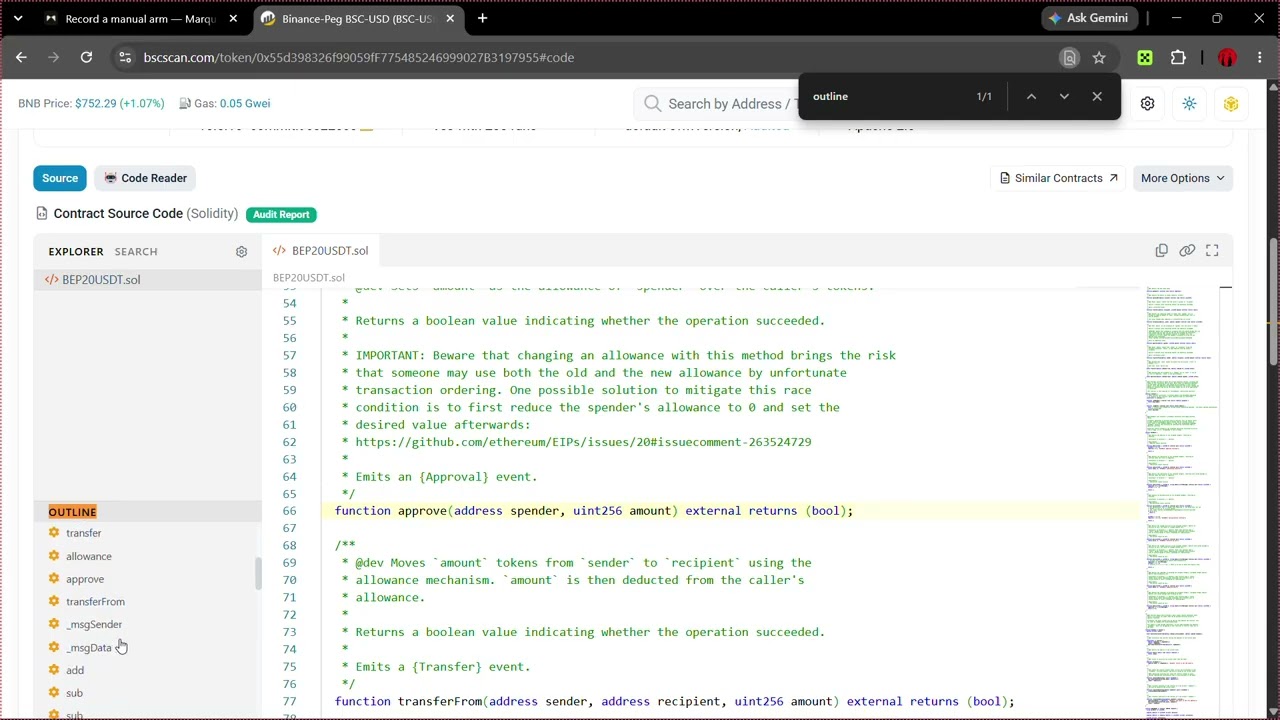Open the browser tab search dropdown
This screenshot has width=1280, height=720.
pyautogui.click(x=17, y=18)
